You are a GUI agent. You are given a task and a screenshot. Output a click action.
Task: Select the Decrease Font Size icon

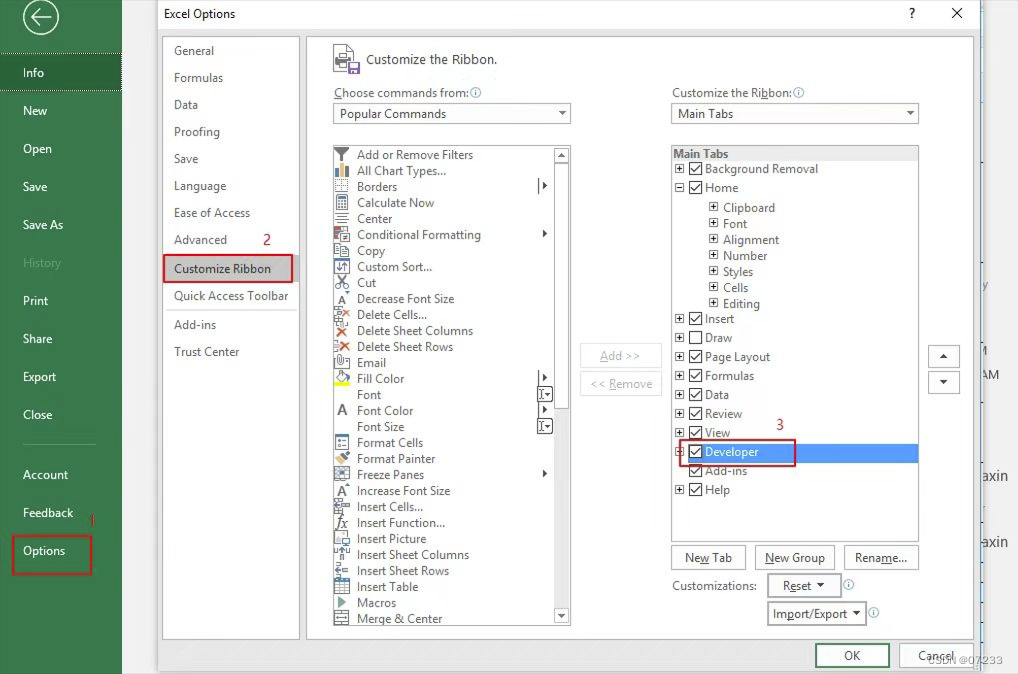click(x=341, y=299)
